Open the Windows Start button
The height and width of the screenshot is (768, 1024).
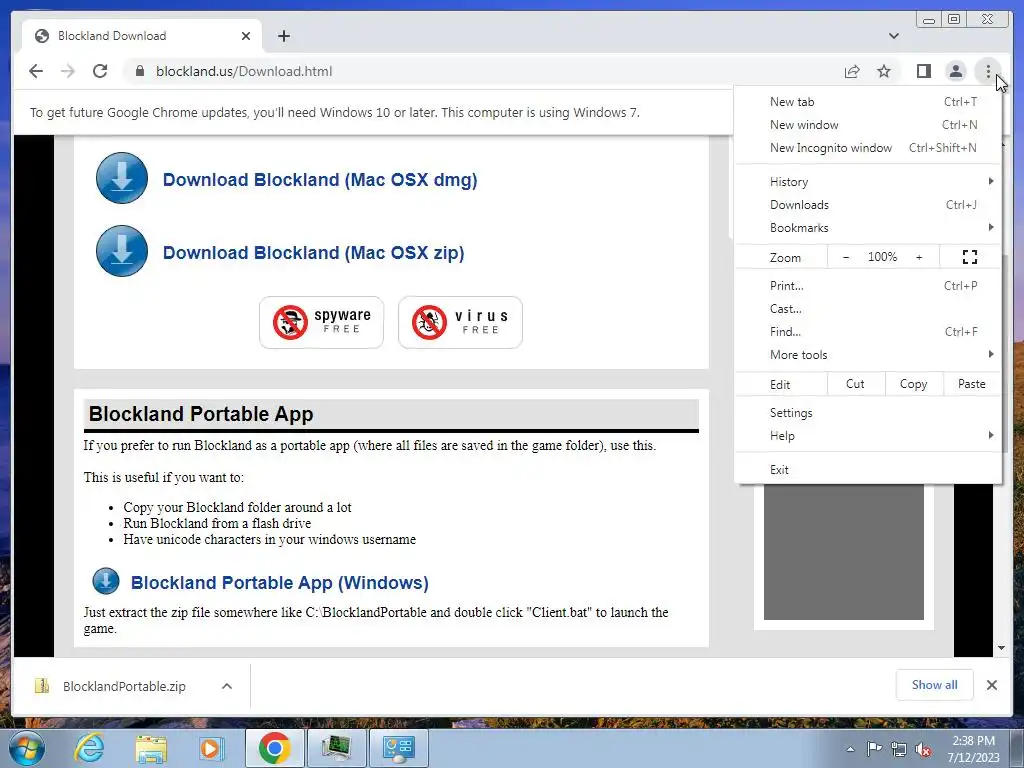point(27,748)
